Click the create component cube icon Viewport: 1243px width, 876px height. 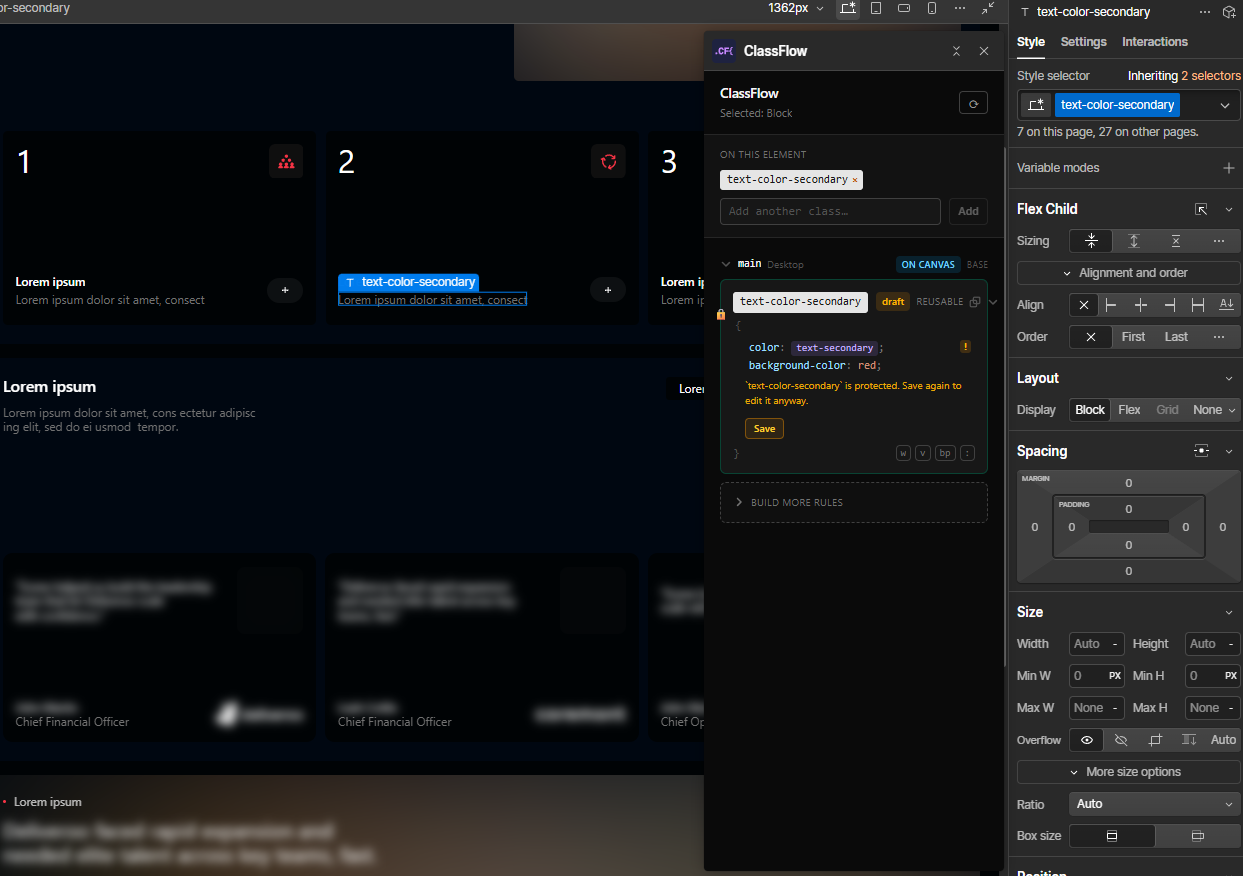click(x=1229, y=12)
